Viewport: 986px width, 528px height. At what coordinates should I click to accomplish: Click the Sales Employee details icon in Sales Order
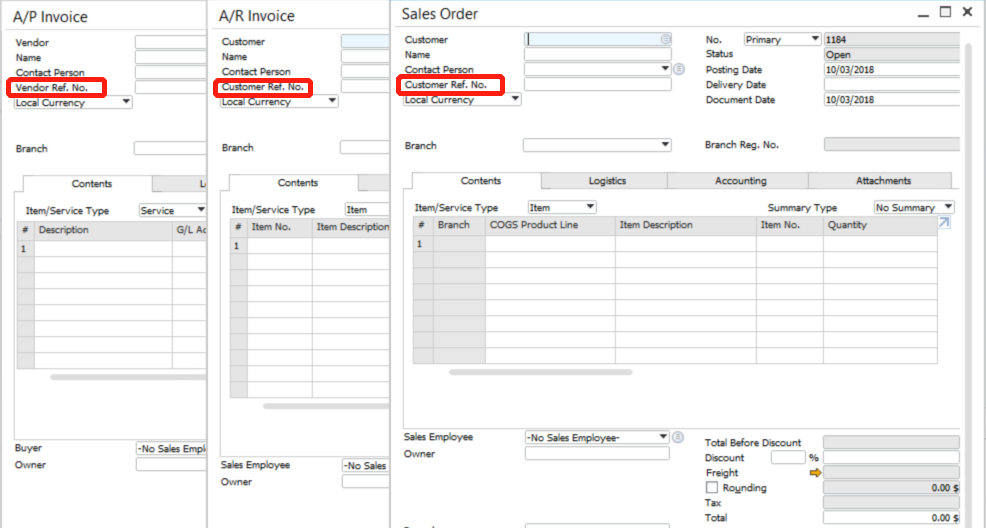click(679, 437)
